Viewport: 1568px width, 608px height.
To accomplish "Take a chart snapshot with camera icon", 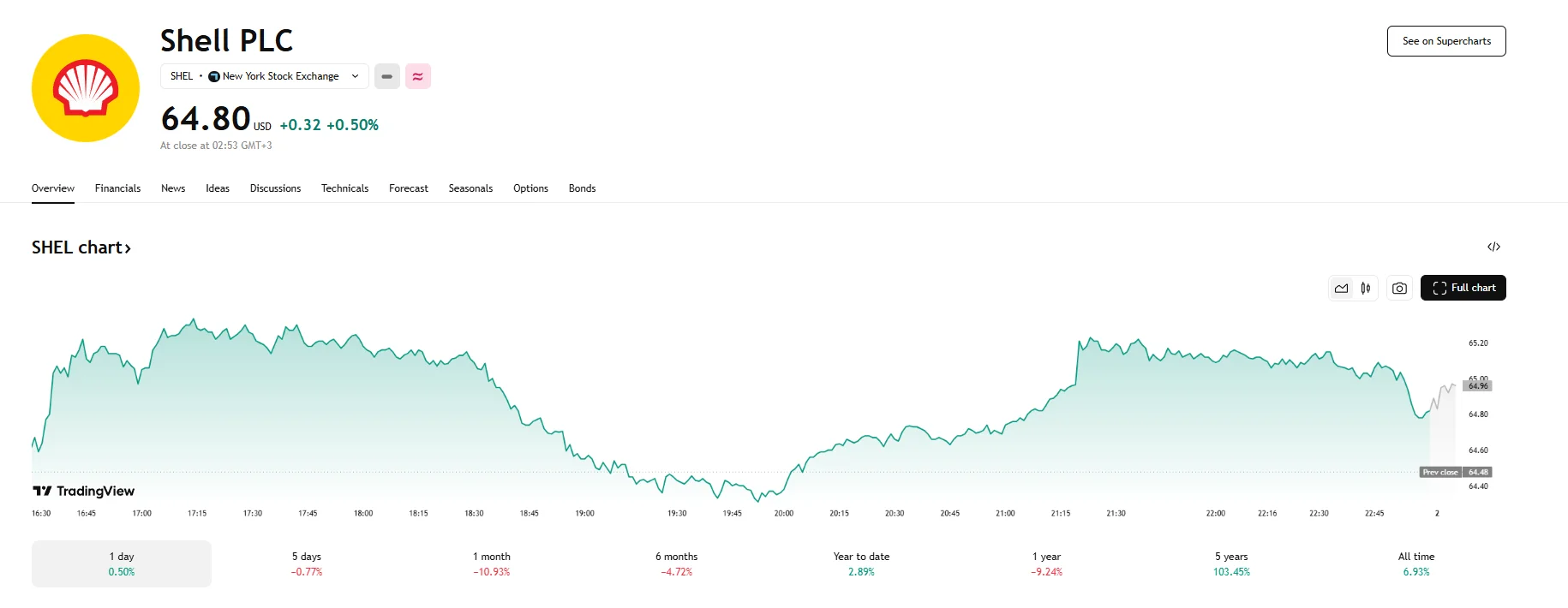I will point(1399,289).
